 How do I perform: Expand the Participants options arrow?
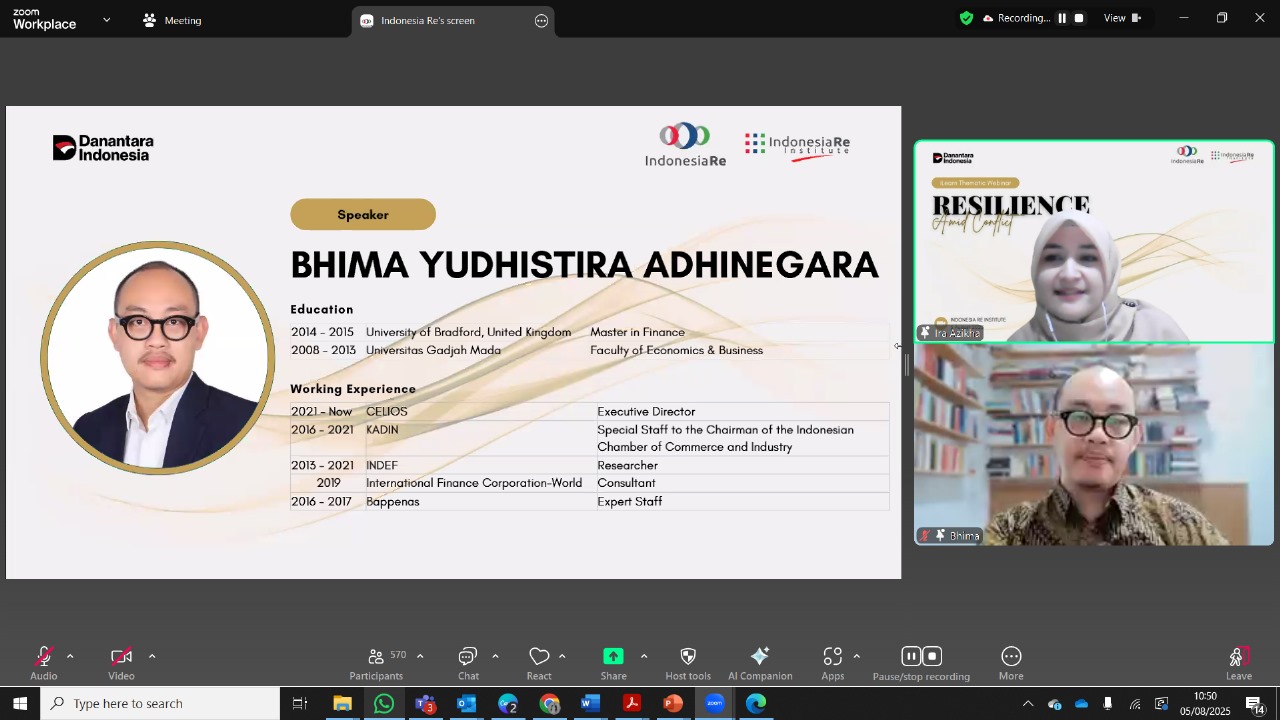point(420,657)
